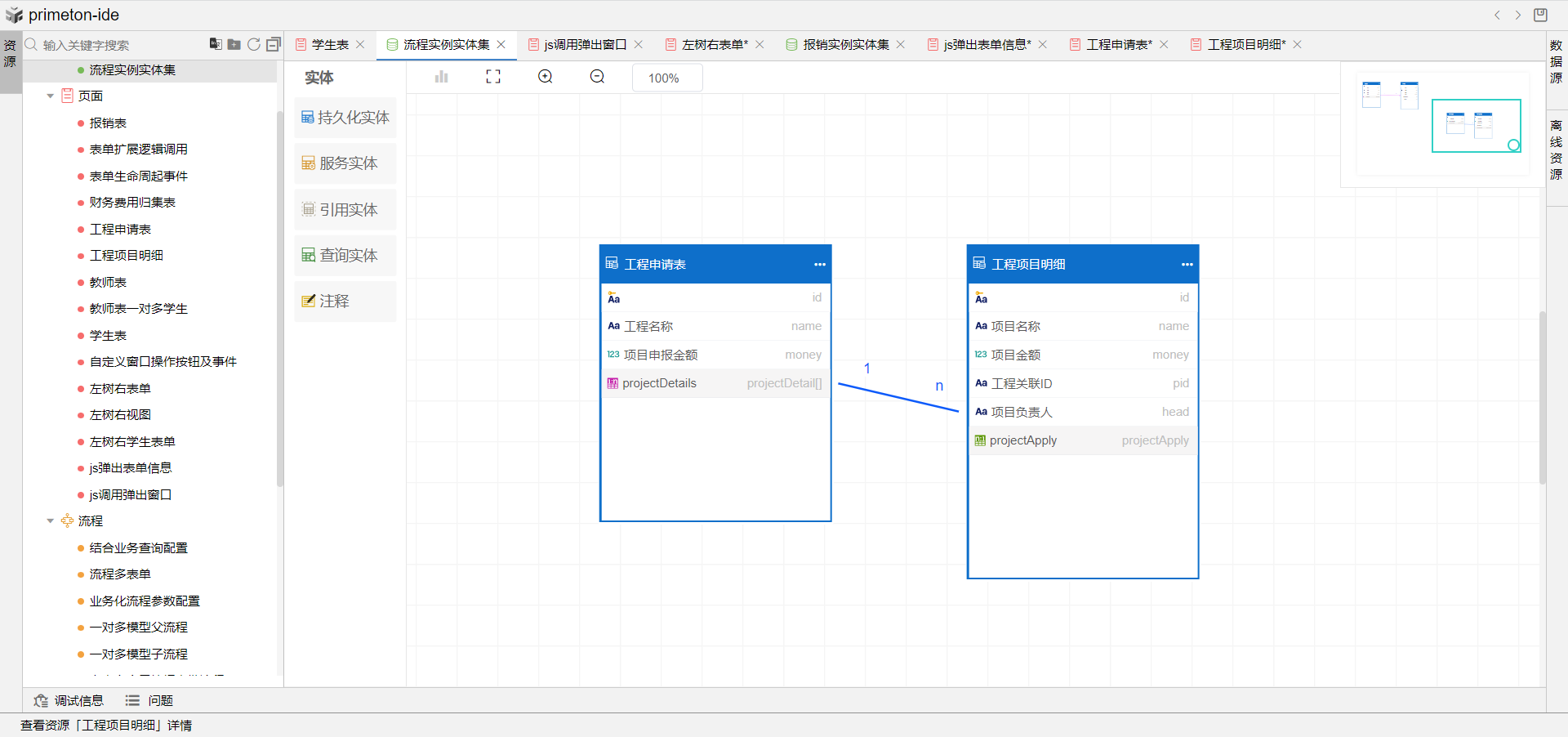Switch to the 报销实例实体集 tab
Screen dimensions: 1568x737
pyautogui.click(x=845, y=45)
